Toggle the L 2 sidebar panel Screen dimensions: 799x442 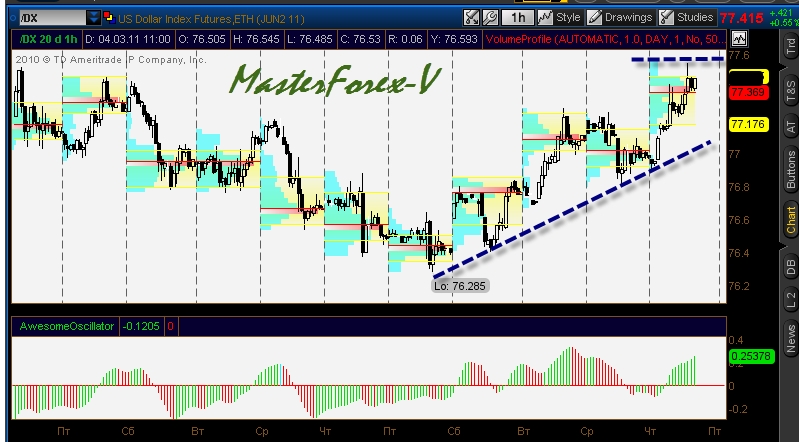[791, 299]
